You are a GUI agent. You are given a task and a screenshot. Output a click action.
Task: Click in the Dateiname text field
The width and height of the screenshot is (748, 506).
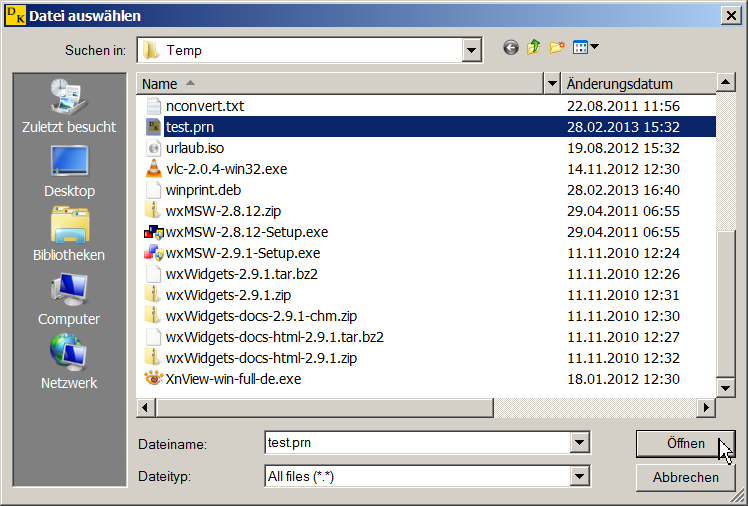tap(415, 443)
